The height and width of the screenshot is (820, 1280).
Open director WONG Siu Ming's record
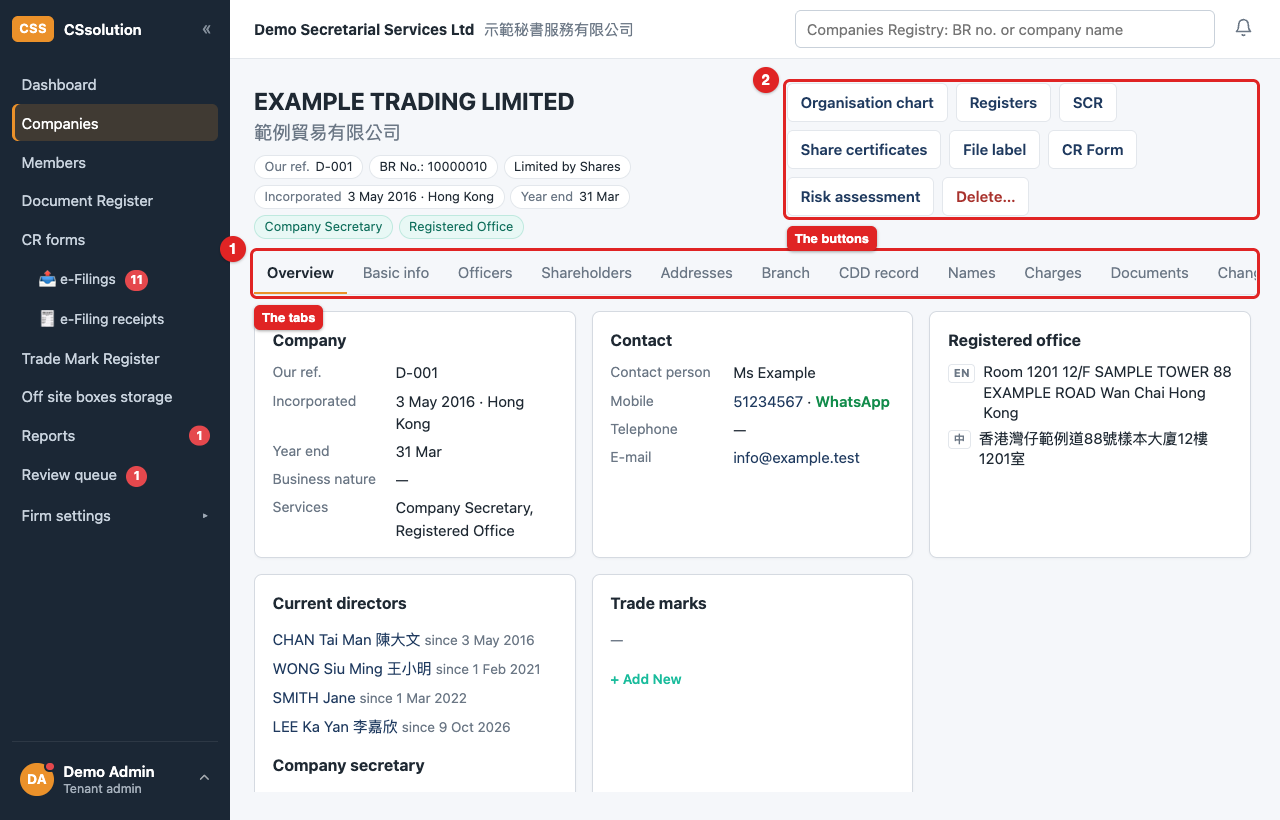[352, 669]
